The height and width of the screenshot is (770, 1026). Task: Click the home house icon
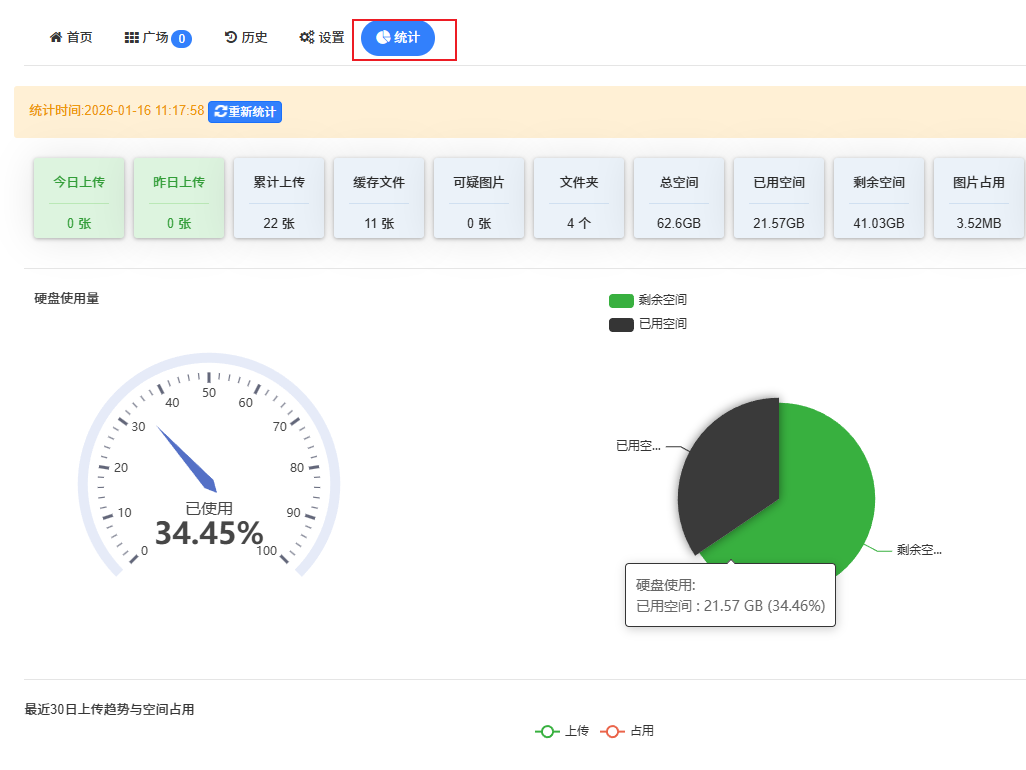point(56,37)
